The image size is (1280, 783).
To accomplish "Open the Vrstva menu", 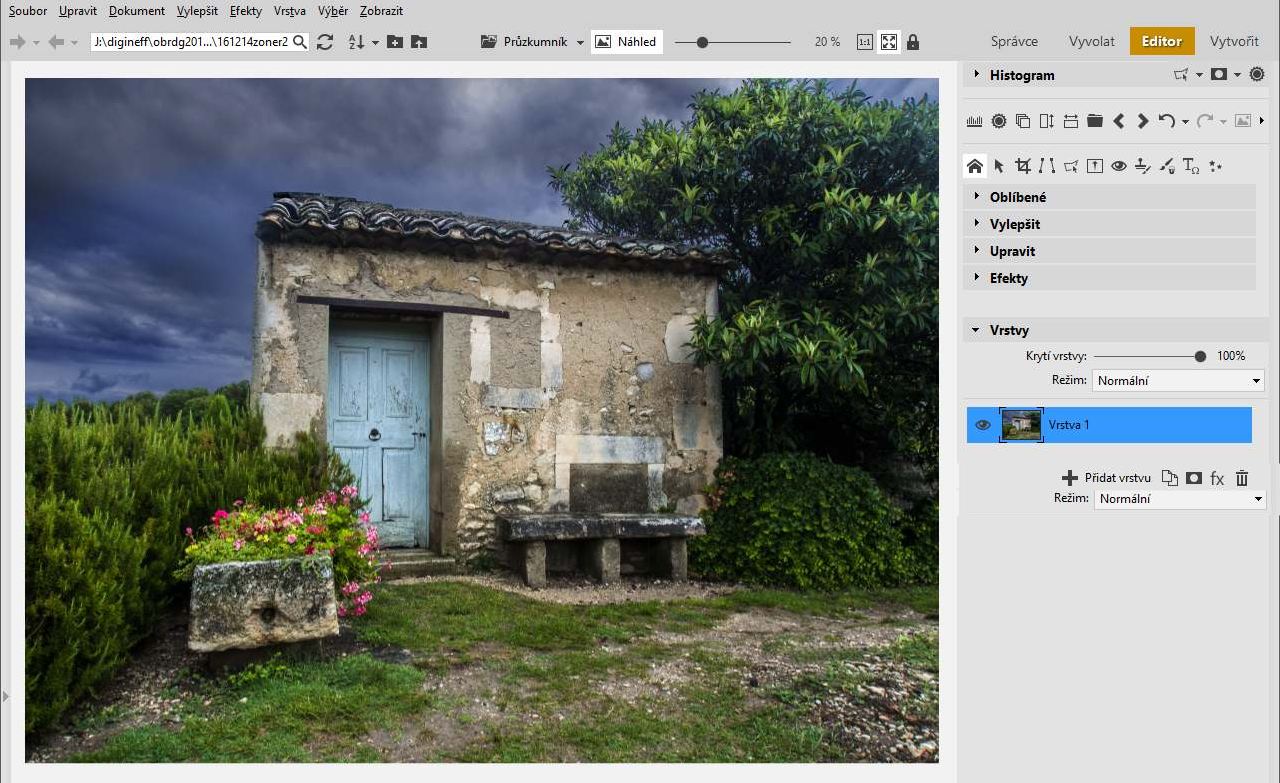I will [289, 11].
